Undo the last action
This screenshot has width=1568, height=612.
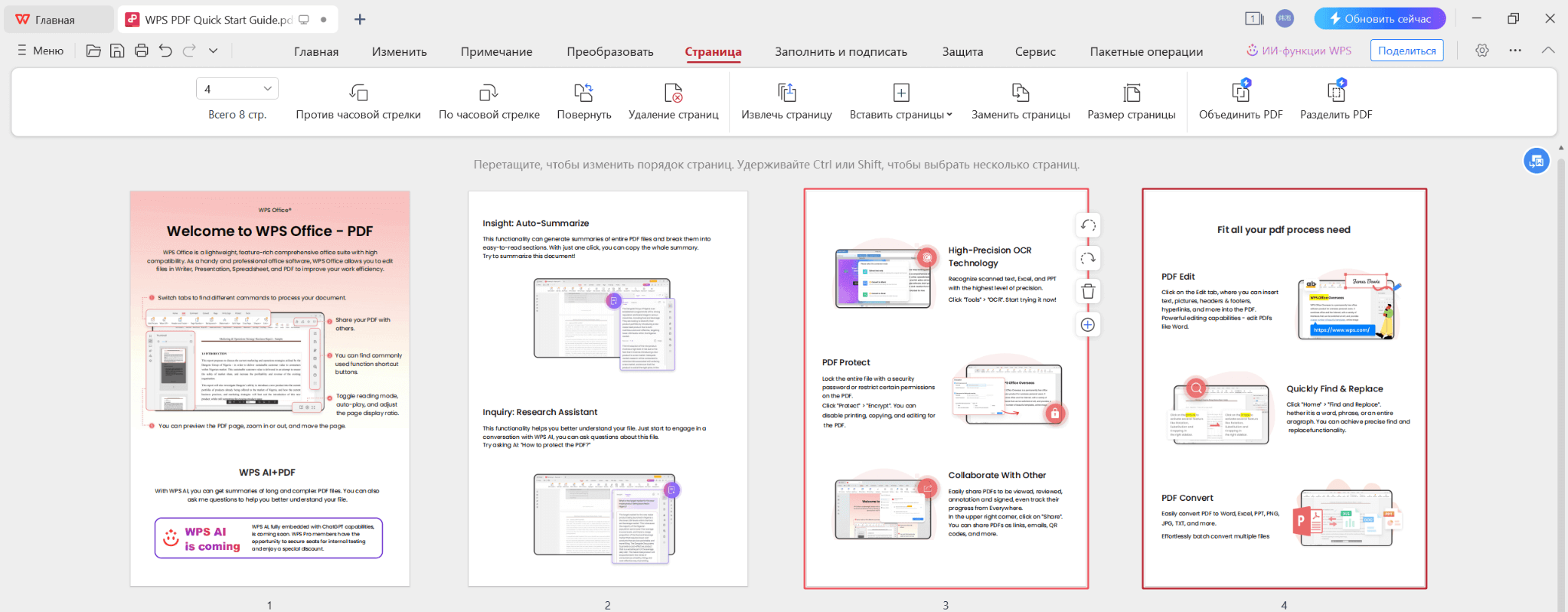pyautogui.click(x=165, y=51)
